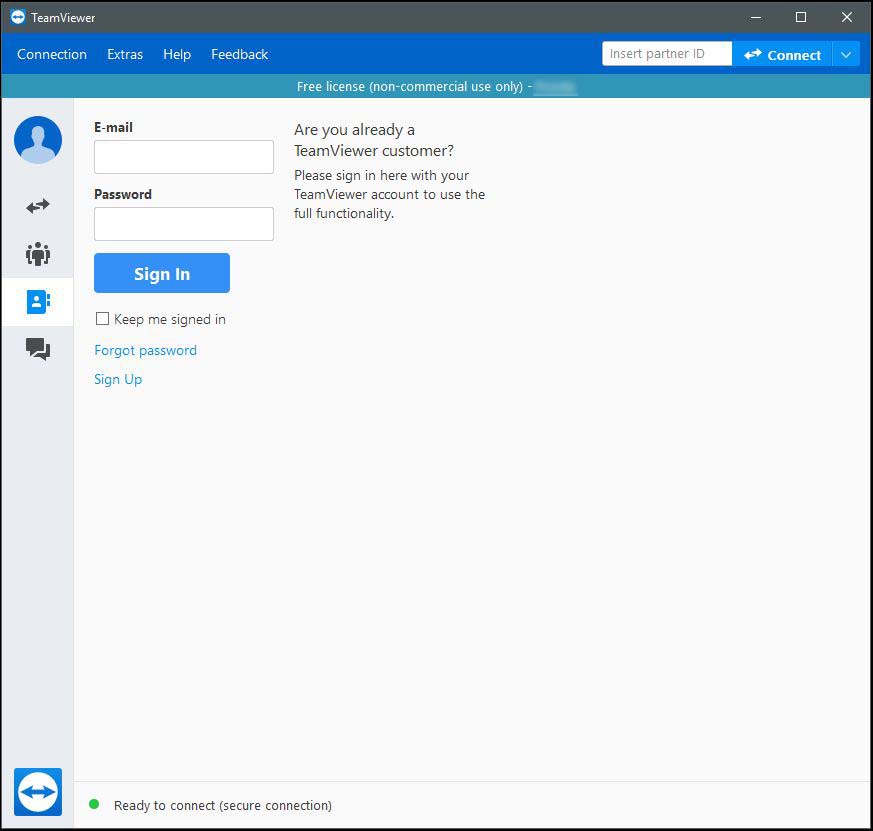
Task: Click the Insert partner ID field
Action: pyautogui.click(x=667, y=54)
